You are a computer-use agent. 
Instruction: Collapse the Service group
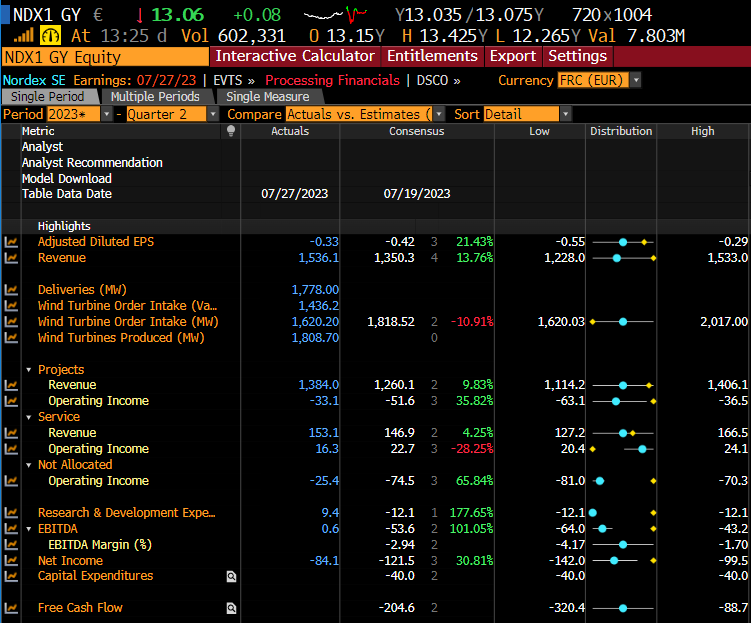click(x=29, y=417)
